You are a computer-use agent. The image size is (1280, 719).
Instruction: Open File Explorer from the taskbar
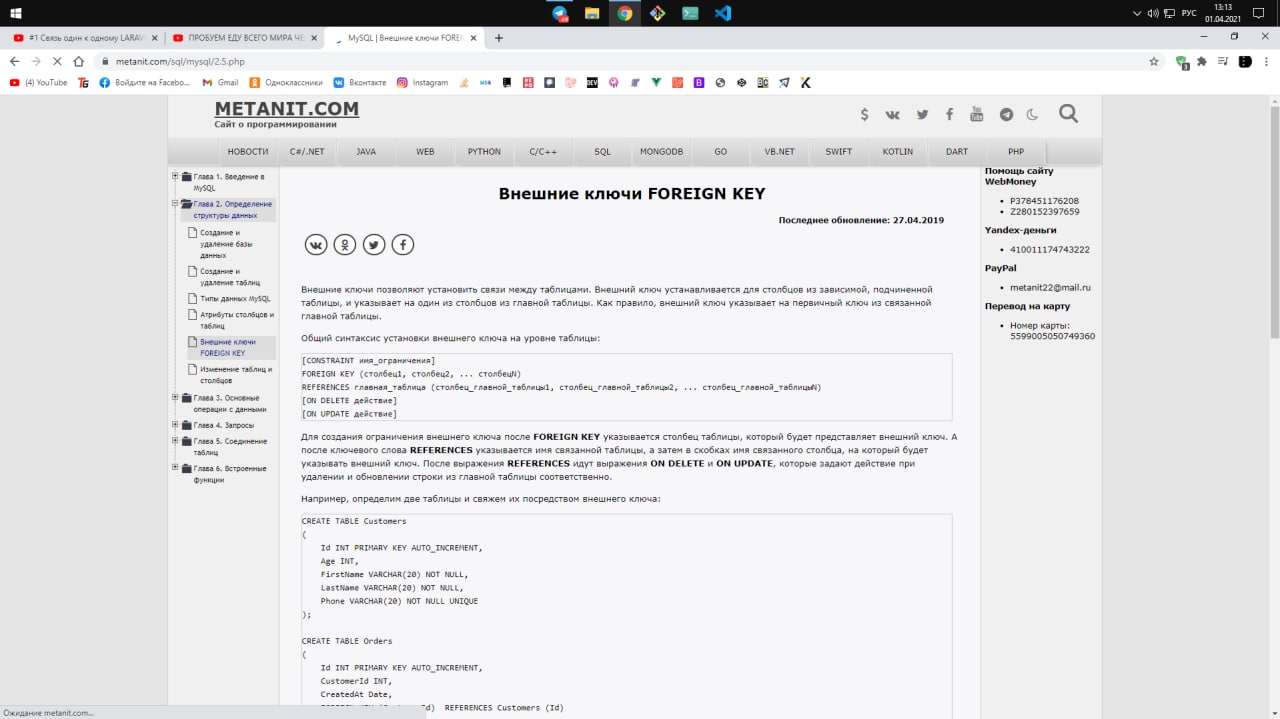tap(592, 13)
